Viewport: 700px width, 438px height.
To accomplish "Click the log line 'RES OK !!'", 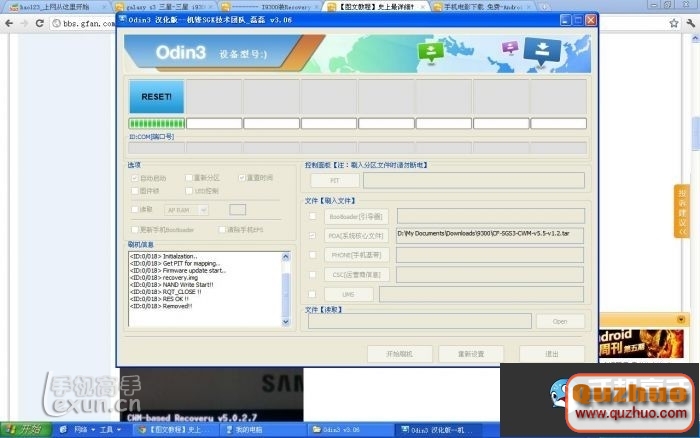I will [x=159, y=299].
